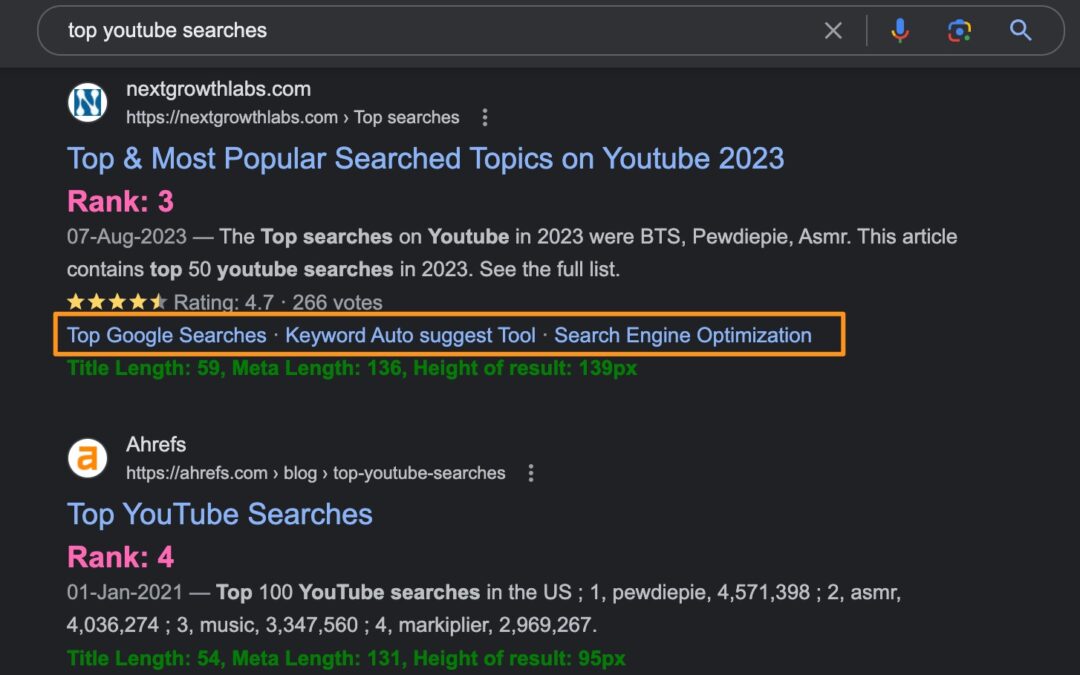Start voice search with the microphone icon

point(900,31)
